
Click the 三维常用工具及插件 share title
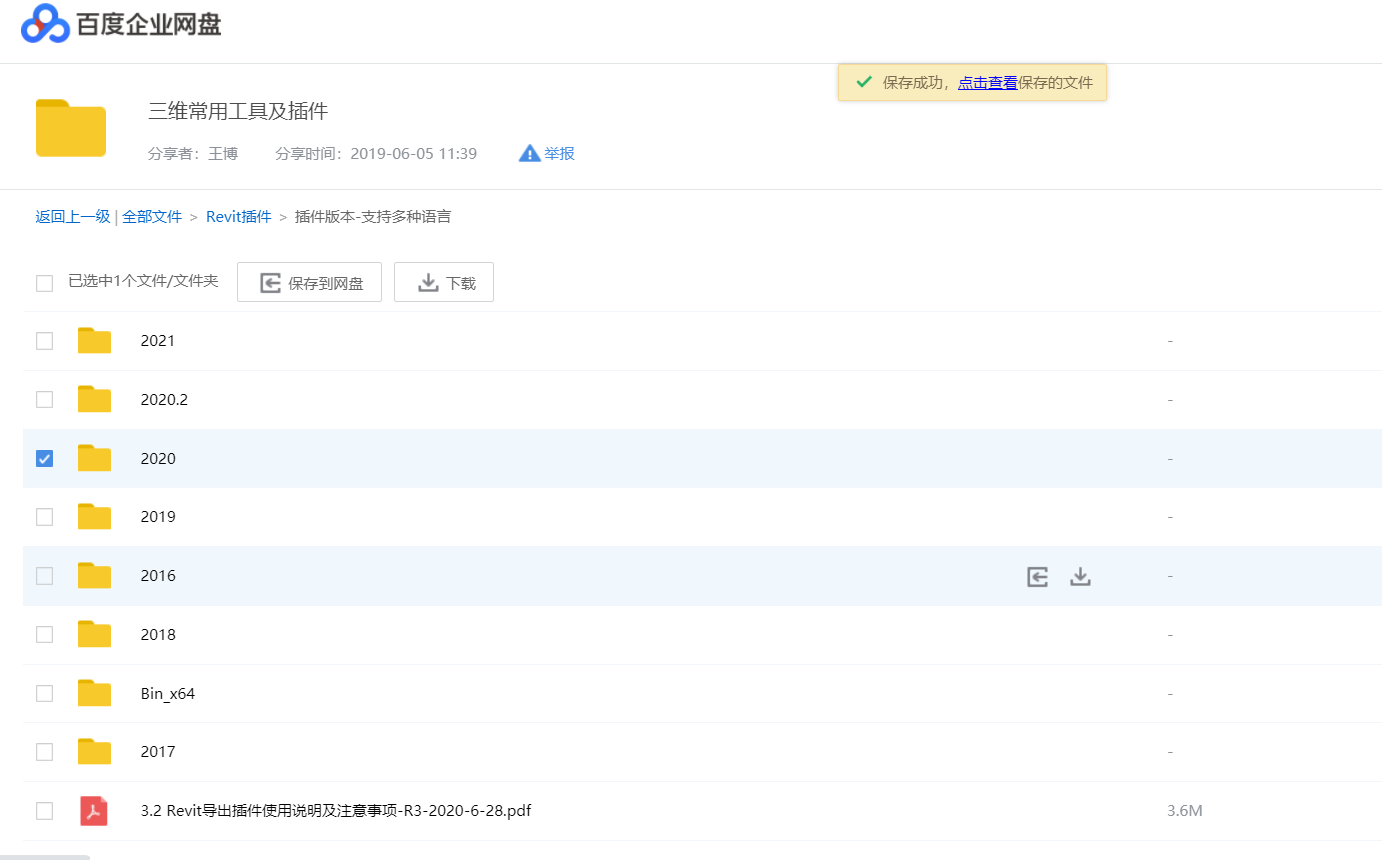238,111
